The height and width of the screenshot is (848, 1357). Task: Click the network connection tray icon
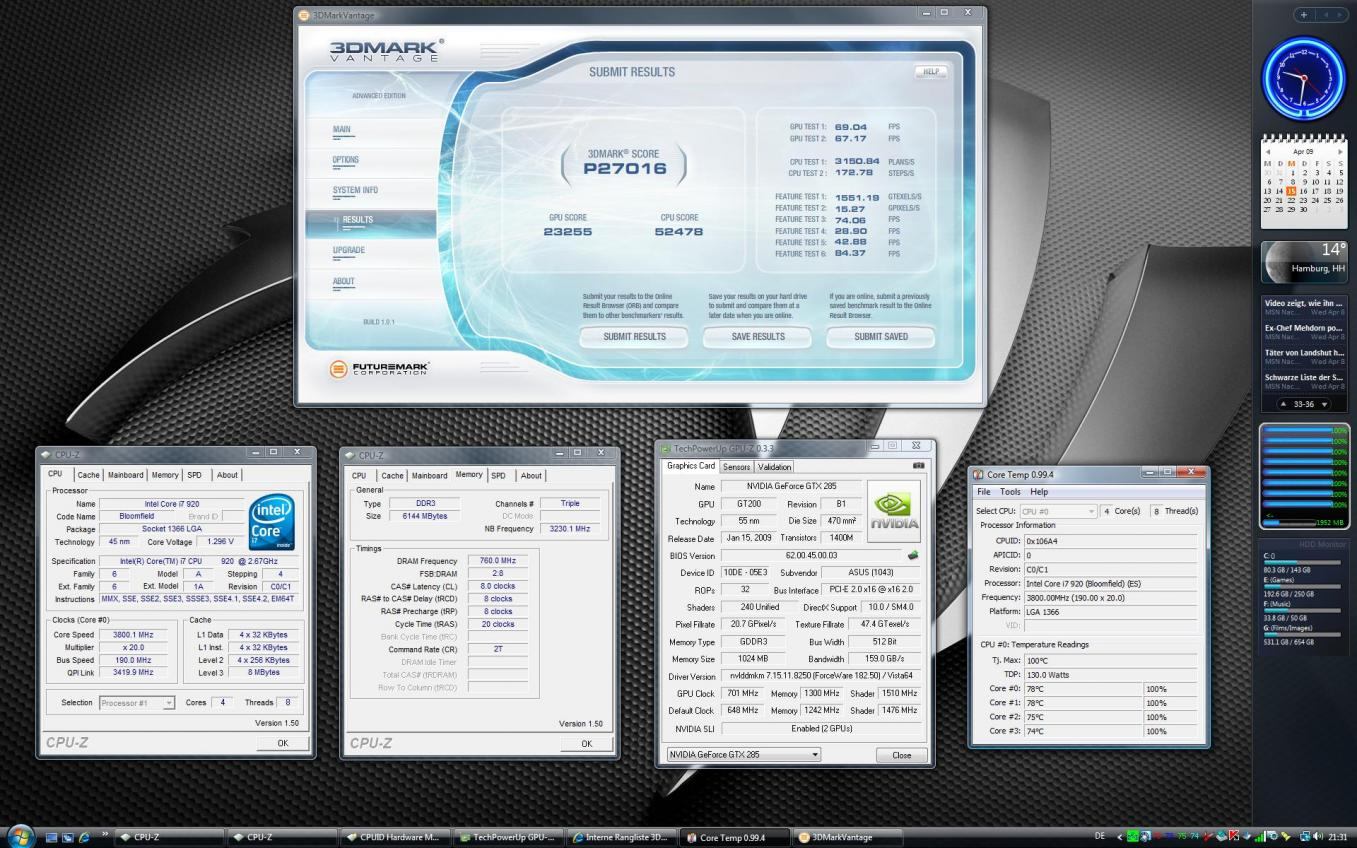coord(1304,837)
